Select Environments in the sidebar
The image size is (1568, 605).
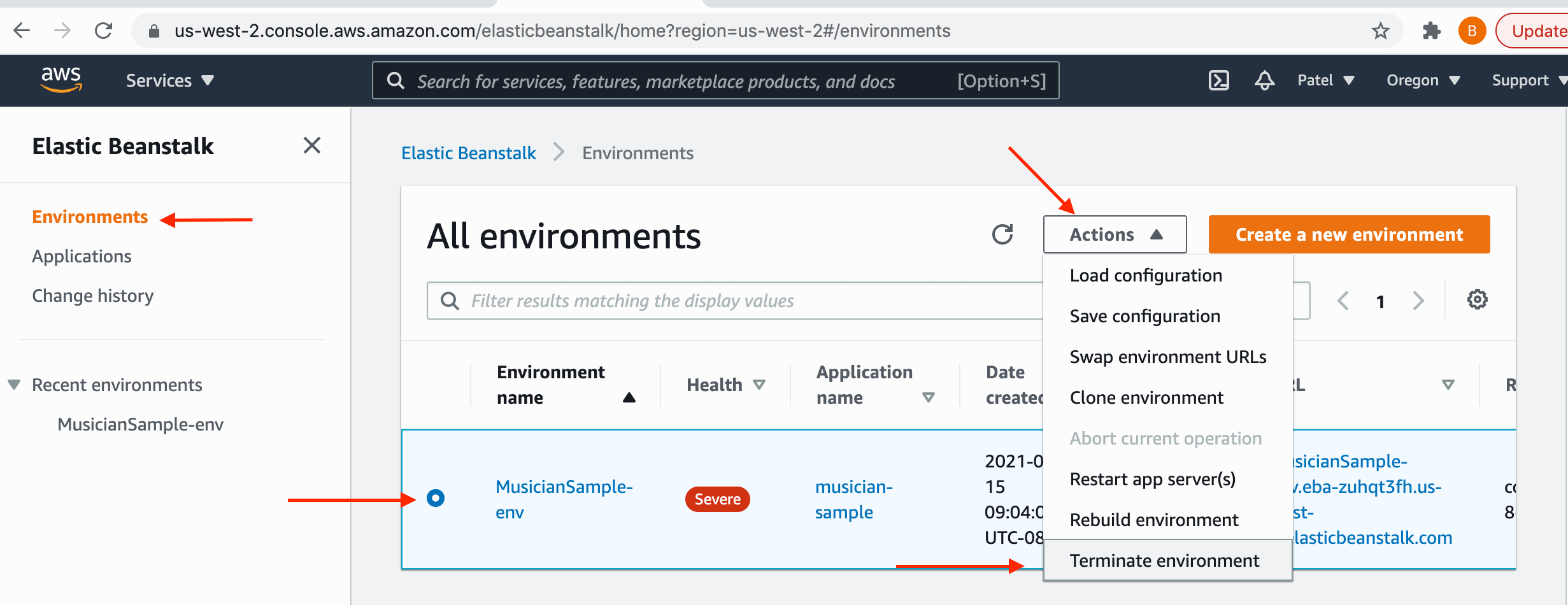click(90, 217)
